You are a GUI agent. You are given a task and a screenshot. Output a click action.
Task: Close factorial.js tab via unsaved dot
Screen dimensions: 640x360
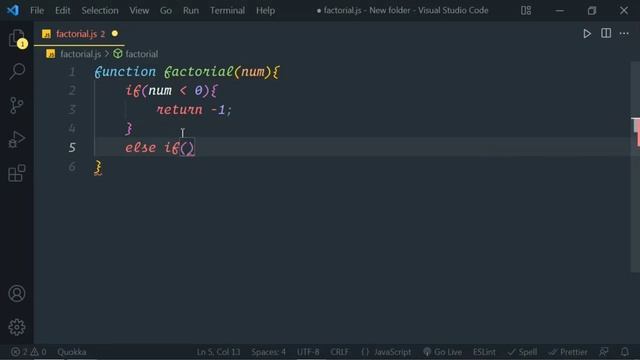[115, 33]
